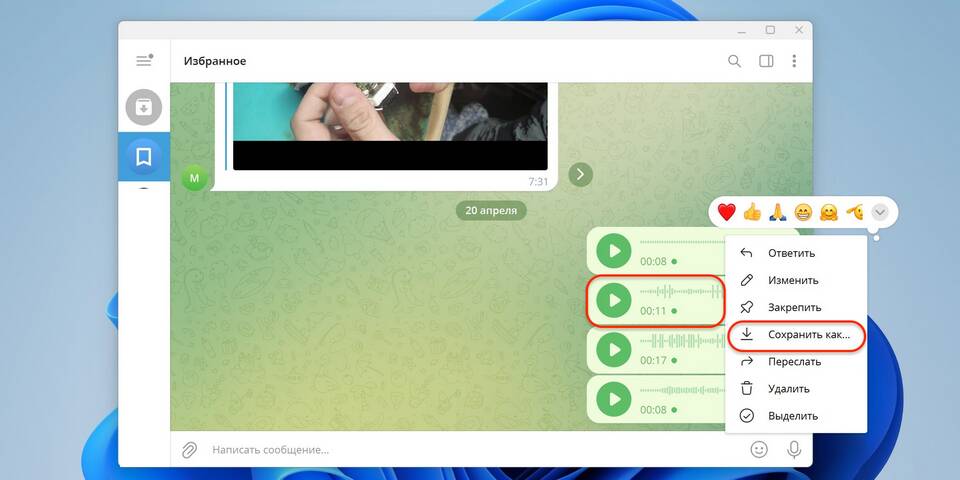Select 'Сохранить как...' menu entry
This screenshot has height=480, width=960.
(808, 335)
